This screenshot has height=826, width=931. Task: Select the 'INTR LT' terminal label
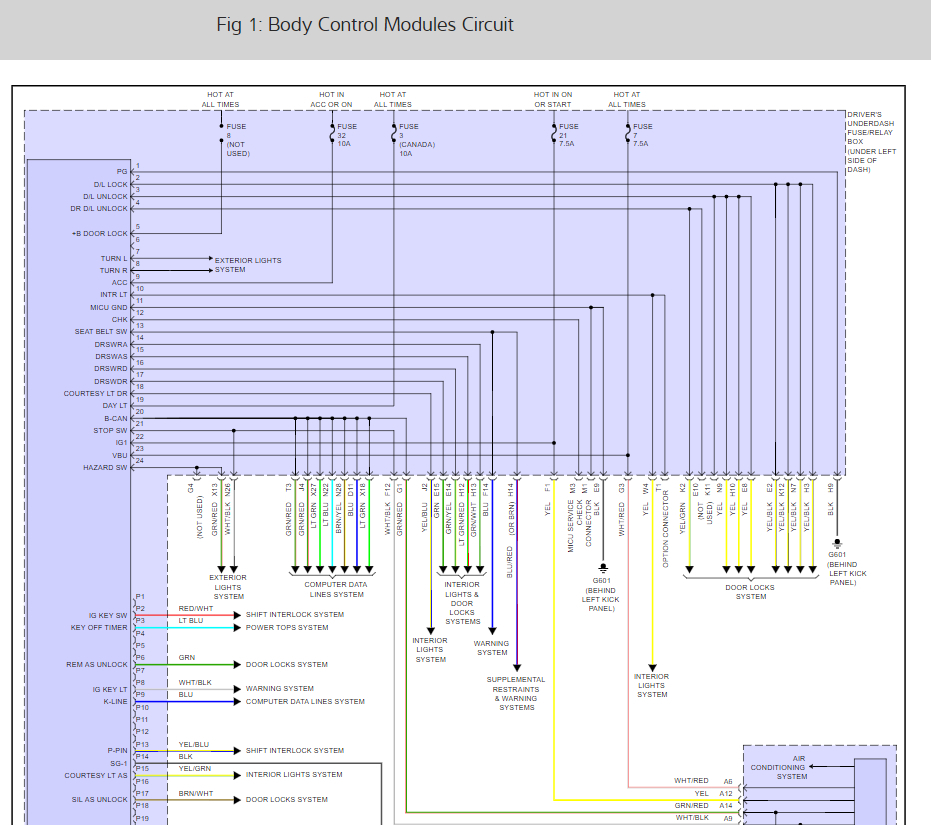tap(113, 295)
